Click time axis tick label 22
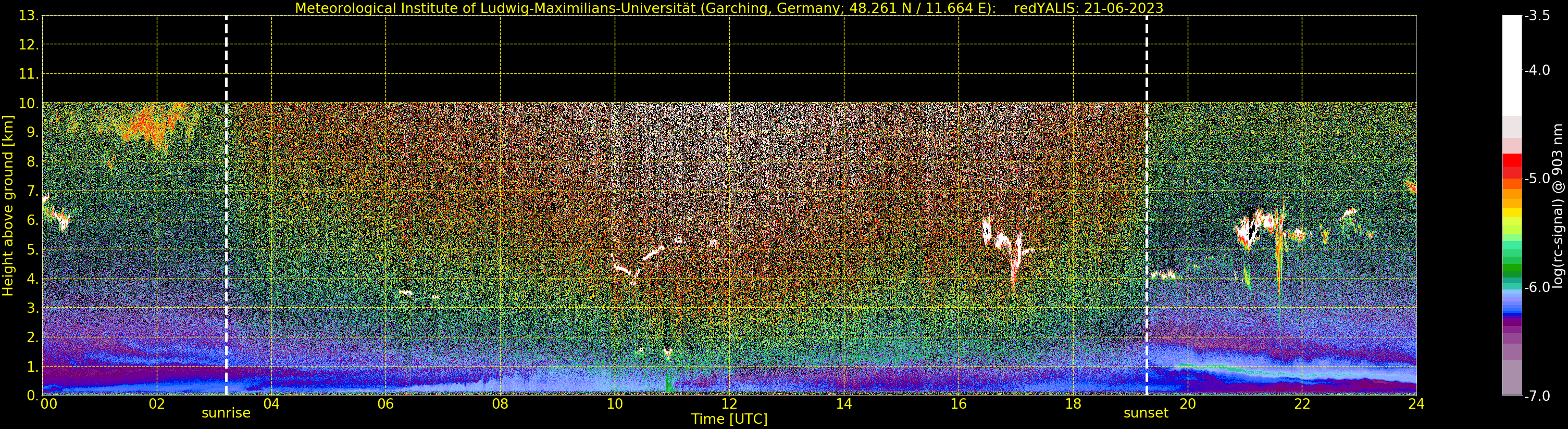Viewport: 1568px width, 429px height. click(x=1302, y=404)
